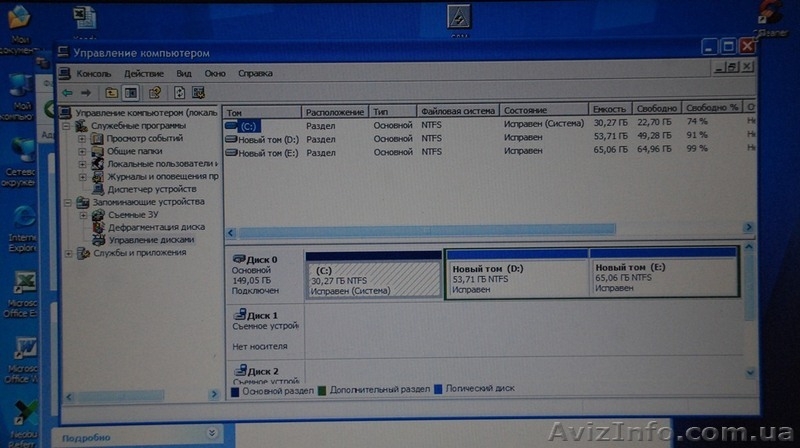Image resolution: width=800 pixels, height=448 pixels.
Task: Click the Расположение column header
Action: [335, 112]
